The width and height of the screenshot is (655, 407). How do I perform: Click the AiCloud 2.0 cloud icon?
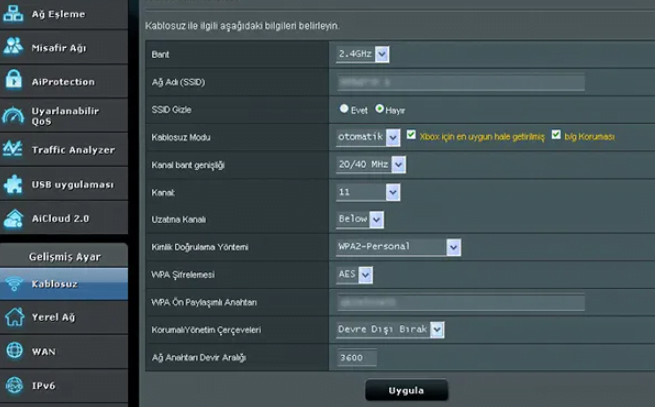click(14, 218)
